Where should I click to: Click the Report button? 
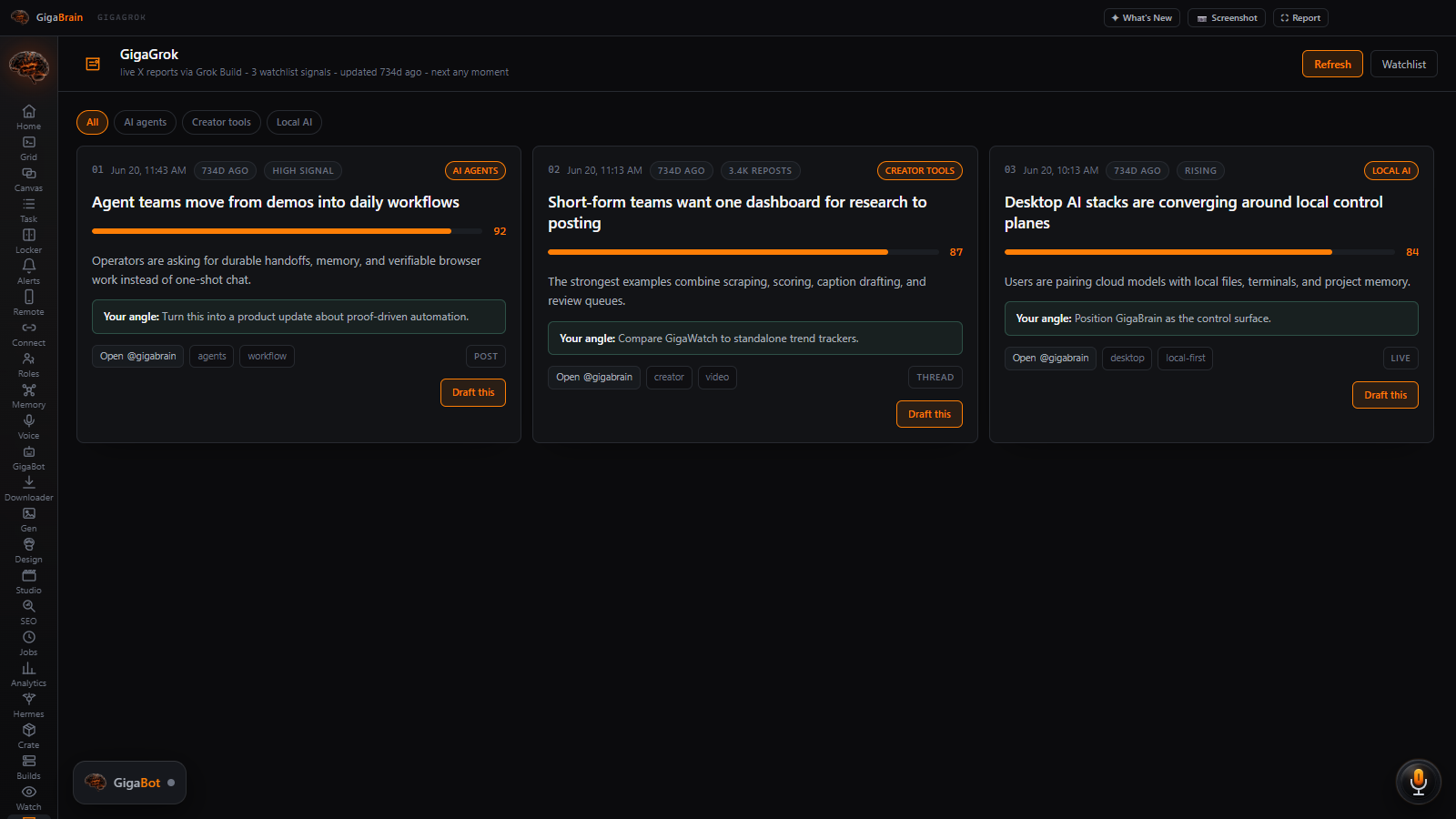pos(1300,17)
